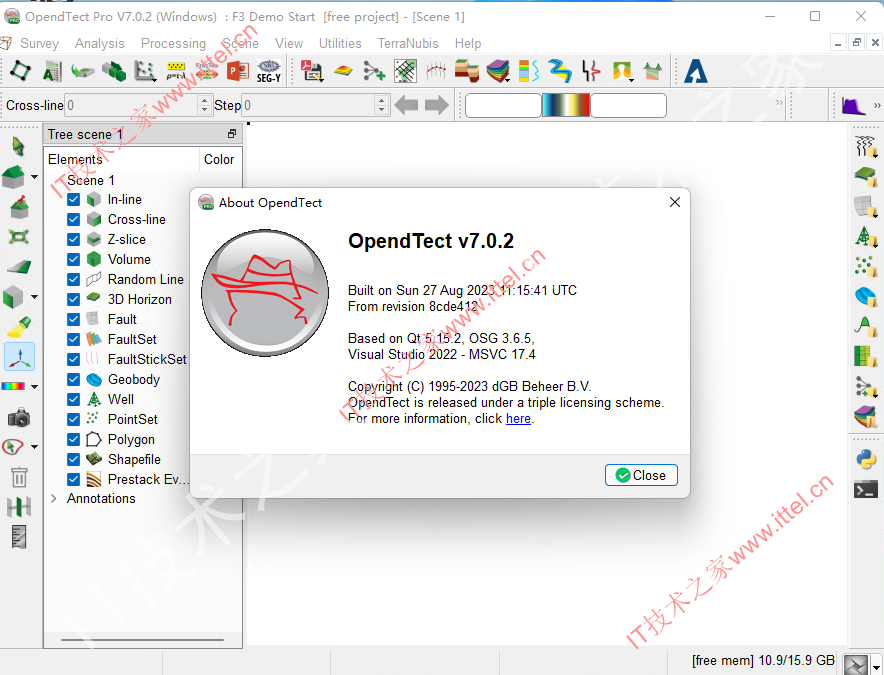Screen dimensions: 884x675
Task: Open dropdown beside the red polygon selection icon
Action: tap(34, 447)
